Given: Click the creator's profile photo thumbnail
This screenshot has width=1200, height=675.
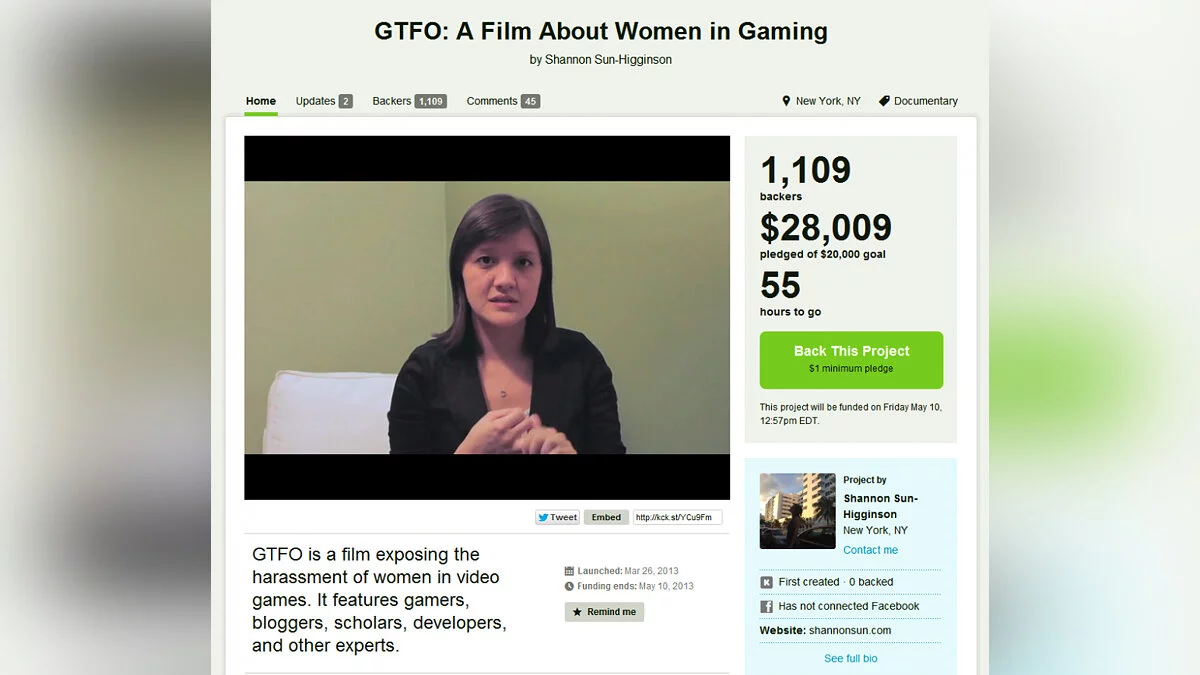Looking at the screenshot, I should [798, 511].
